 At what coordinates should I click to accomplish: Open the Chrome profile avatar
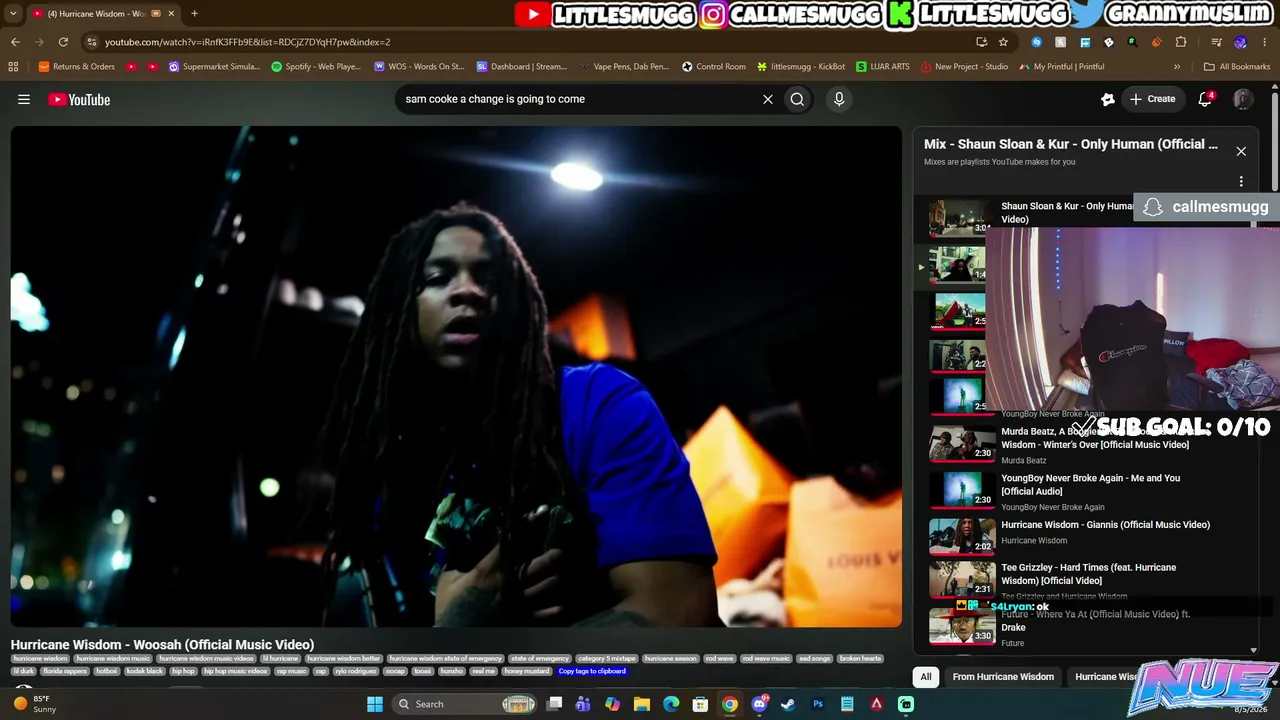1241,42
